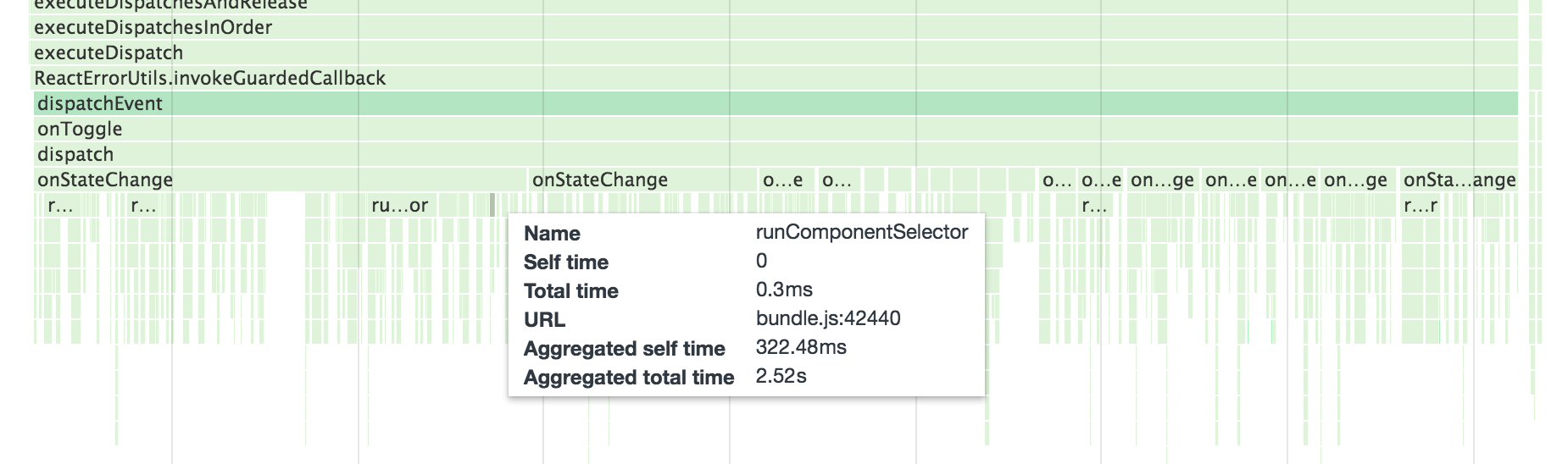Click the Aggregated self time value 322.48ms

[800, 347]
